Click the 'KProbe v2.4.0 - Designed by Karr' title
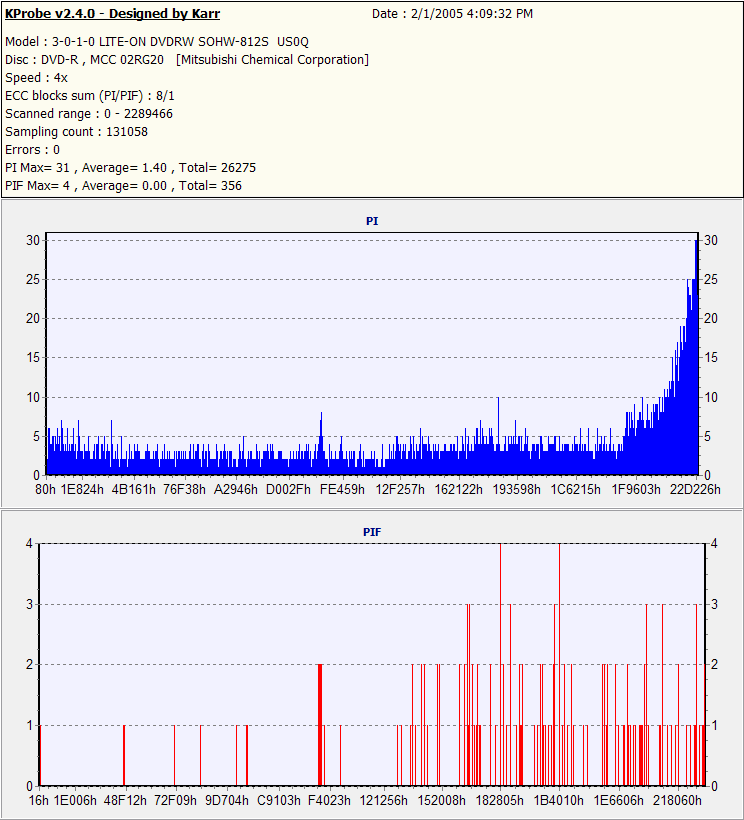This screenshot has height=820, width=744. click(x=112, y=14)
